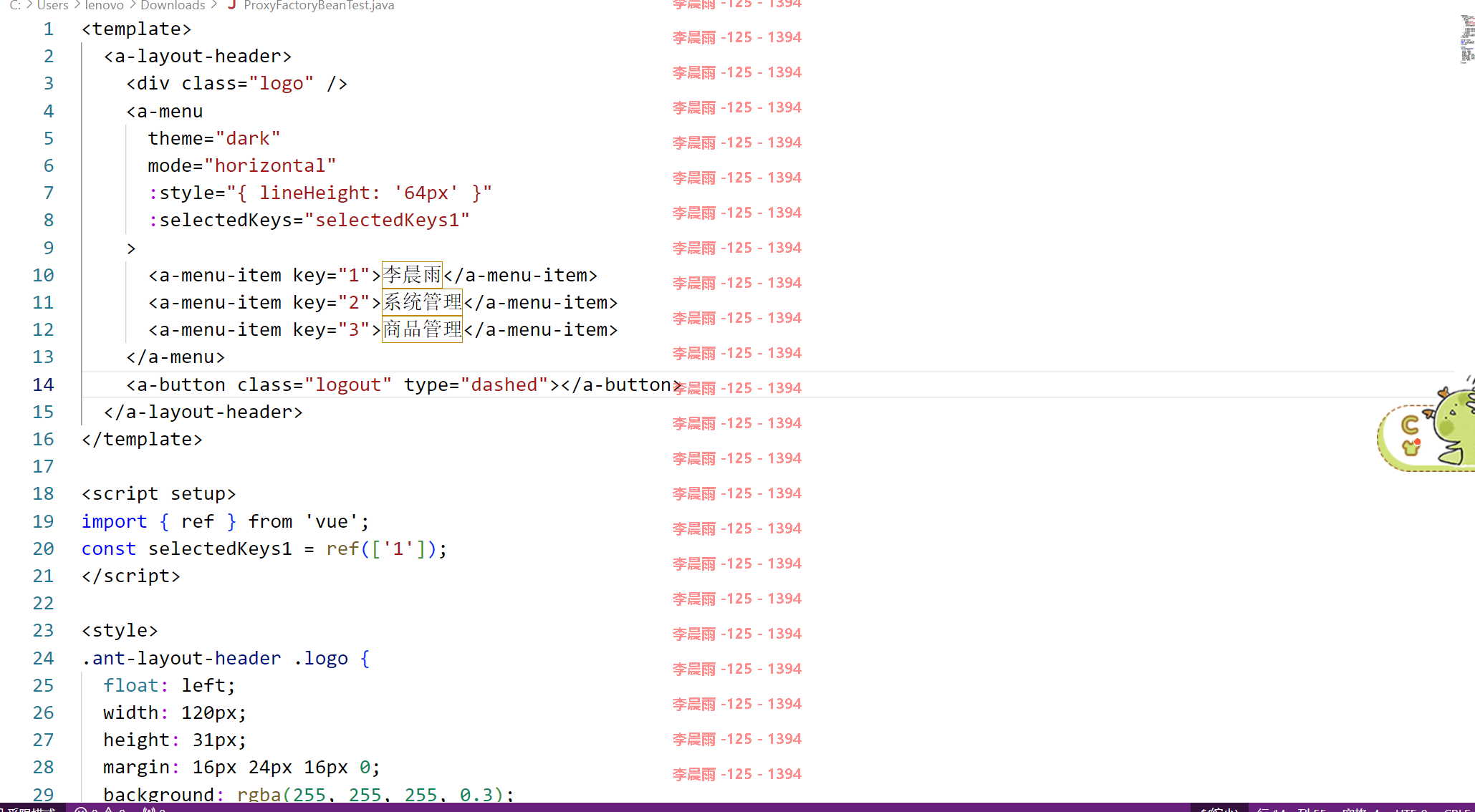Click the <a-layout-header> opening tag

[x=198, y=57]
